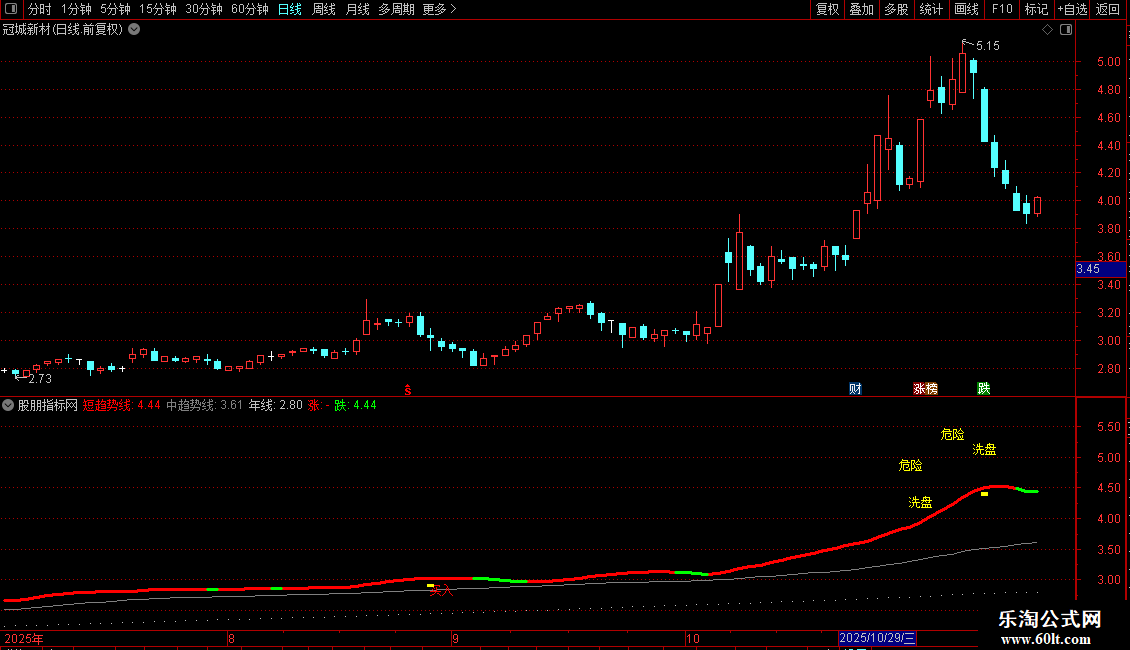Click the blue 3.45 price axis tag

(x=1100, y=269)
